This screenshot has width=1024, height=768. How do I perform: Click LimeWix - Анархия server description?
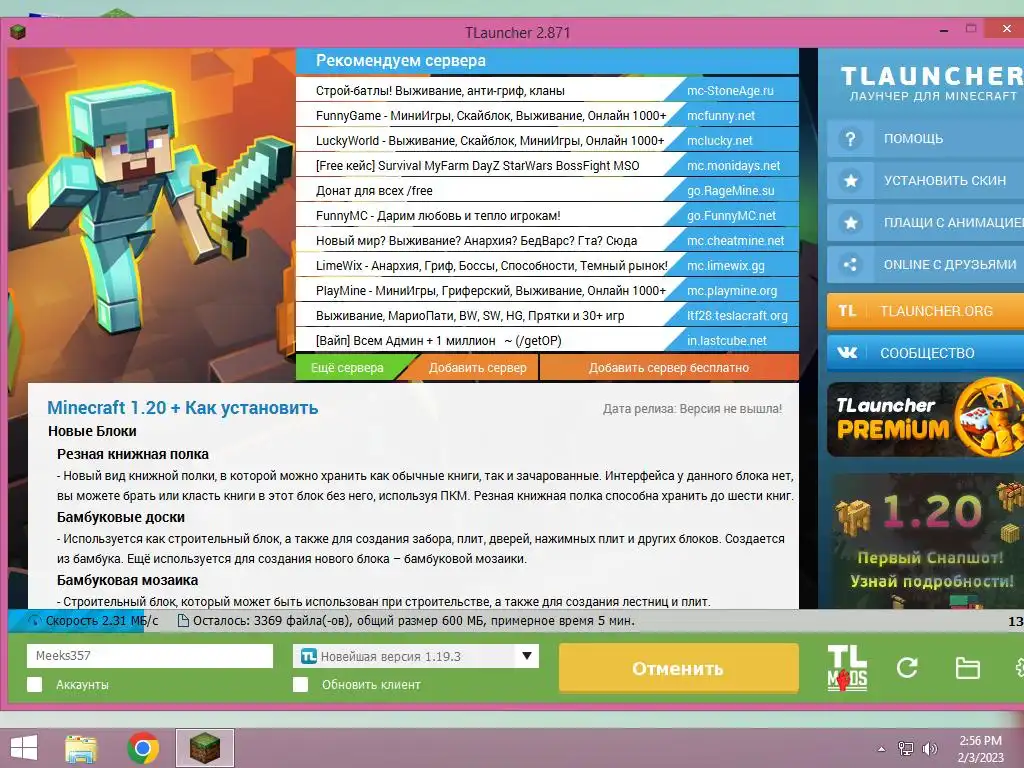[x=492, y=266]
